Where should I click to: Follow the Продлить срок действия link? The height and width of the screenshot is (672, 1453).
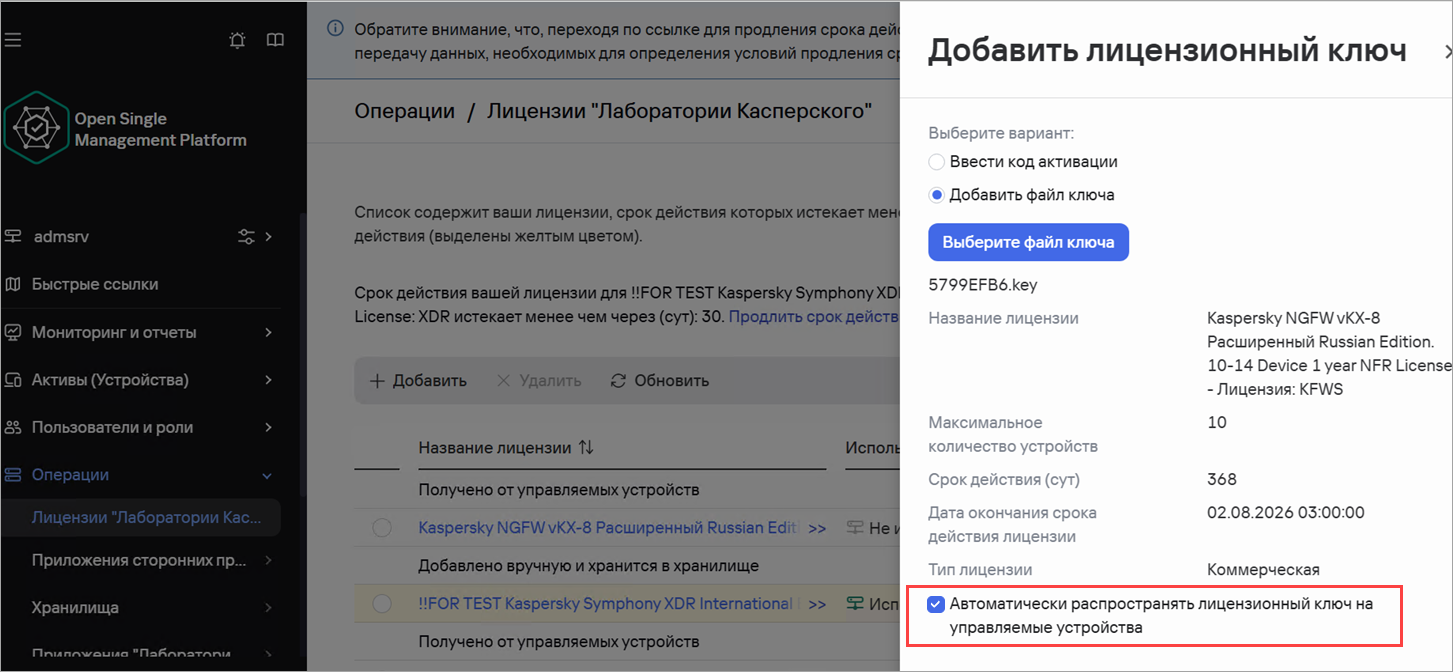(814, 317)
